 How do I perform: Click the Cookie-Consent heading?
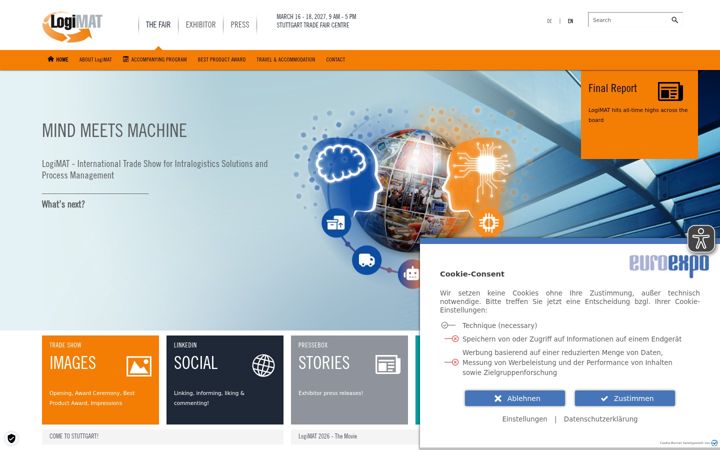[x=472, y=274]
